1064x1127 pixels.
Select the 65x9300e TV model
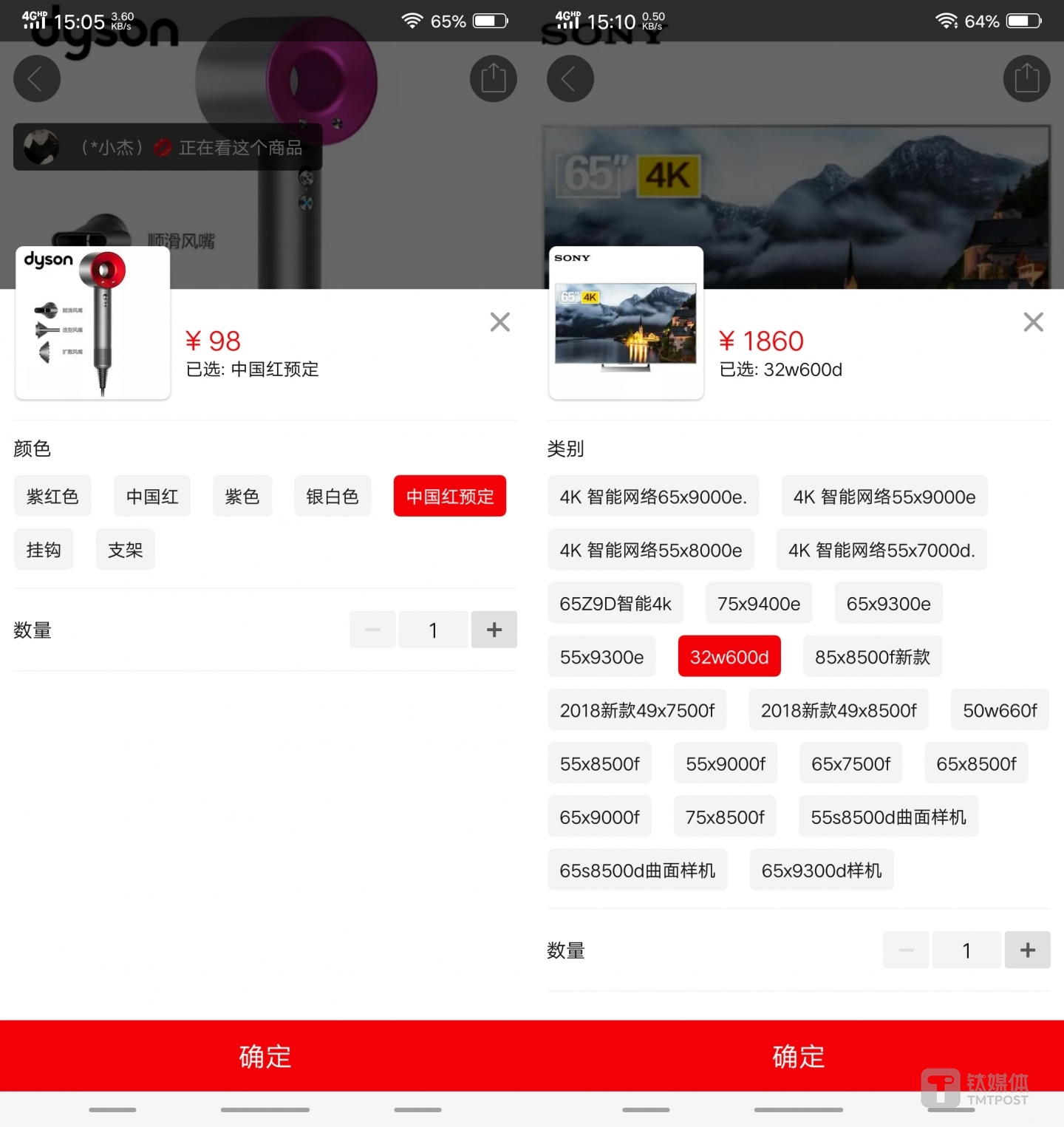[x=888, y=603]
